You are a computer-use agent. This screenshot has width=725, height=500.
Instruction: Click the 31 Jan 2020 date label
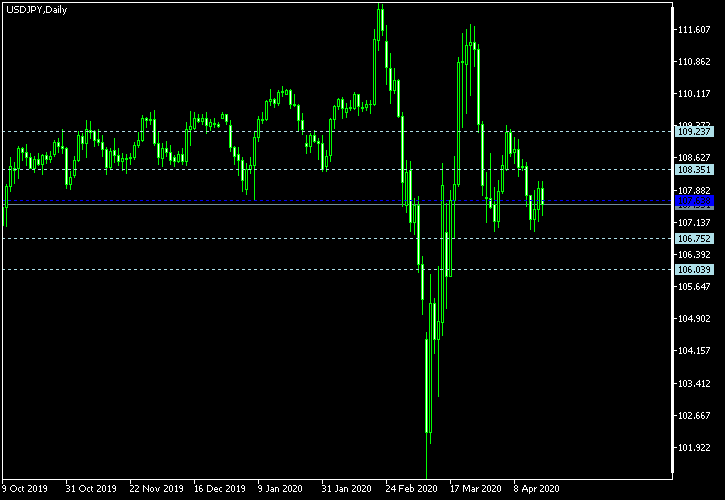346,488
